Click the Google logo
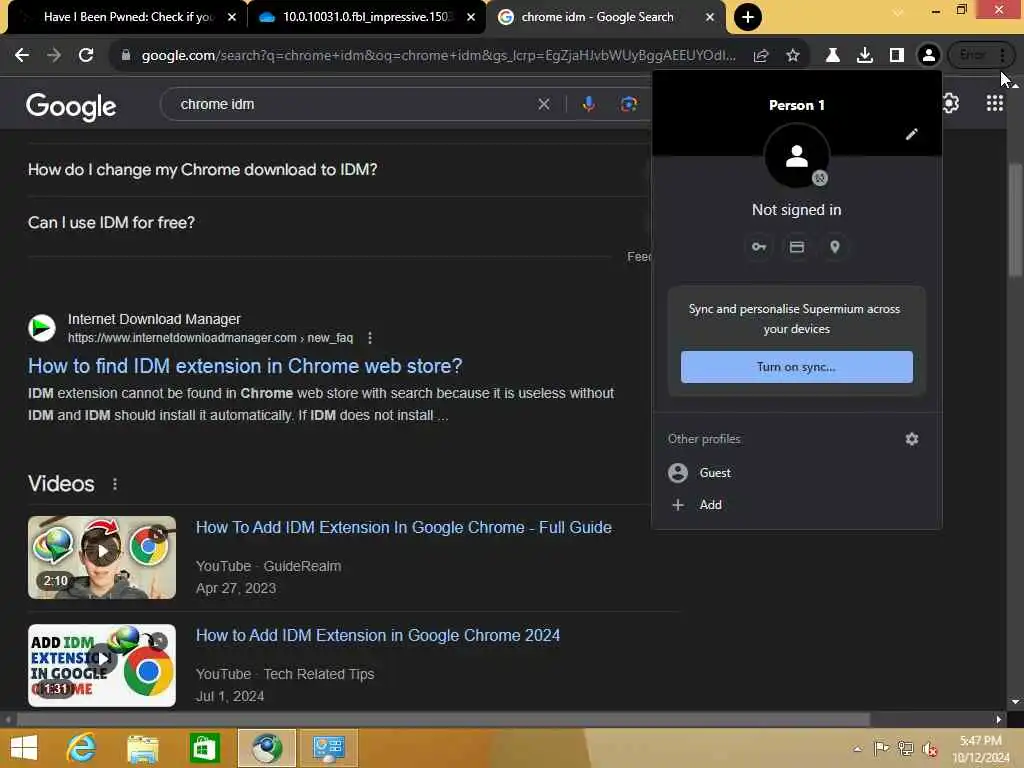The width and height of the screenshot is (1024, 768). [71, 106]
